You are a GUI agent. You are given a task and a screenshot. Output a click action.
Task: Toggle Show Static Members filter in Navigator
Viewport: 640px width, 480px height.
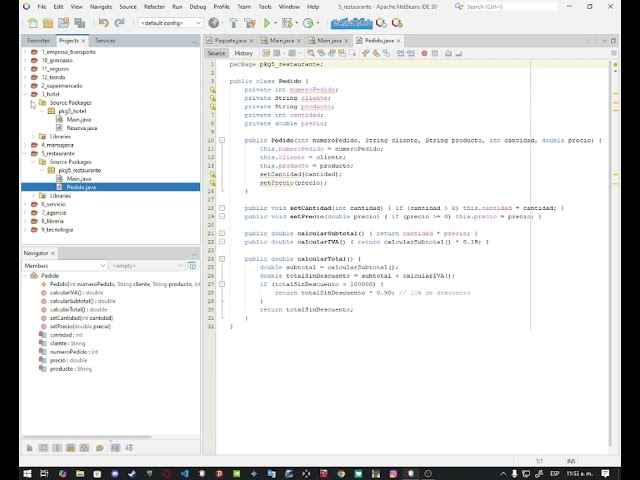(57, 448)
